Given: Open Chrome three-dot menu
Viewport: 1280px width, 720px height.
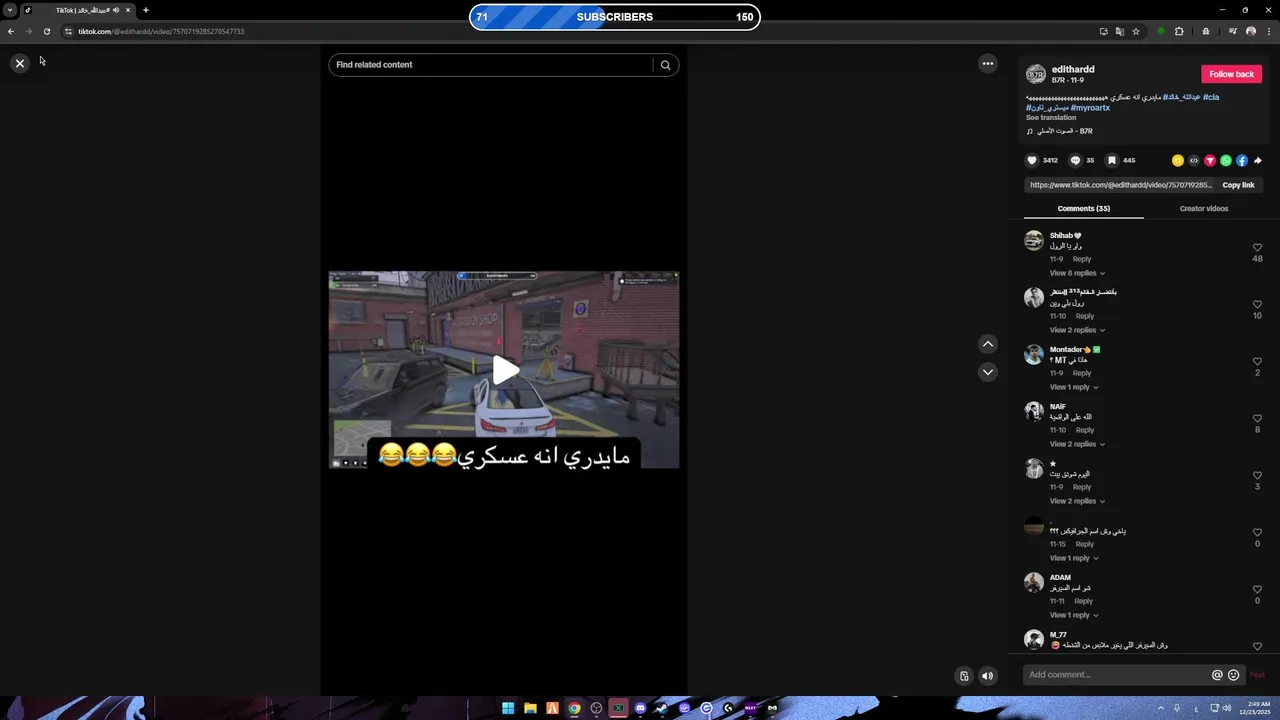Looking at the screenshot, I should 1268,31.
